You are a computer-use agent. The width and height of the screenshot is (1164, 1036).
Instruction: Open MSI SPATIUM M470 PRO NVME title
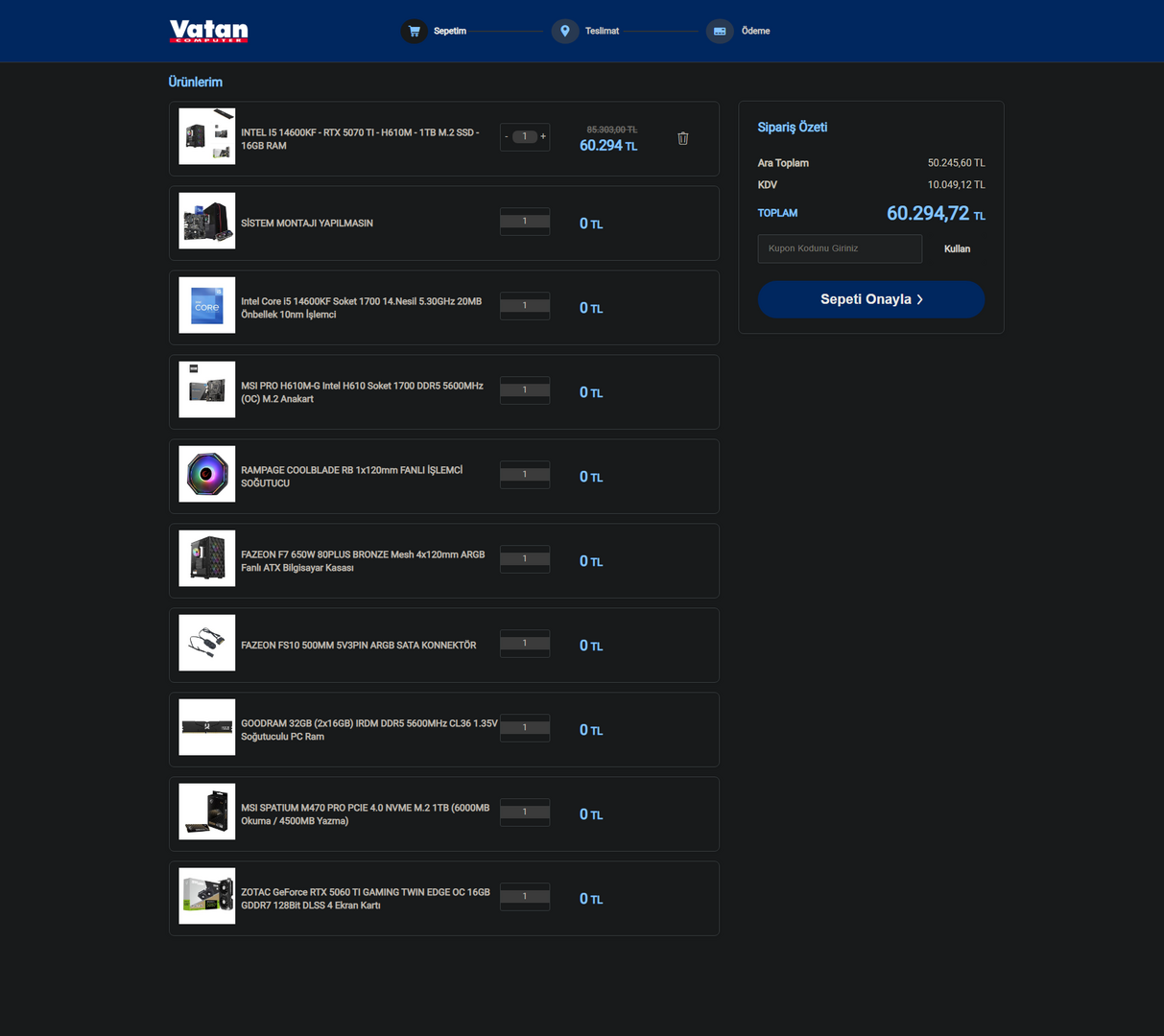(x=366, y=814)
